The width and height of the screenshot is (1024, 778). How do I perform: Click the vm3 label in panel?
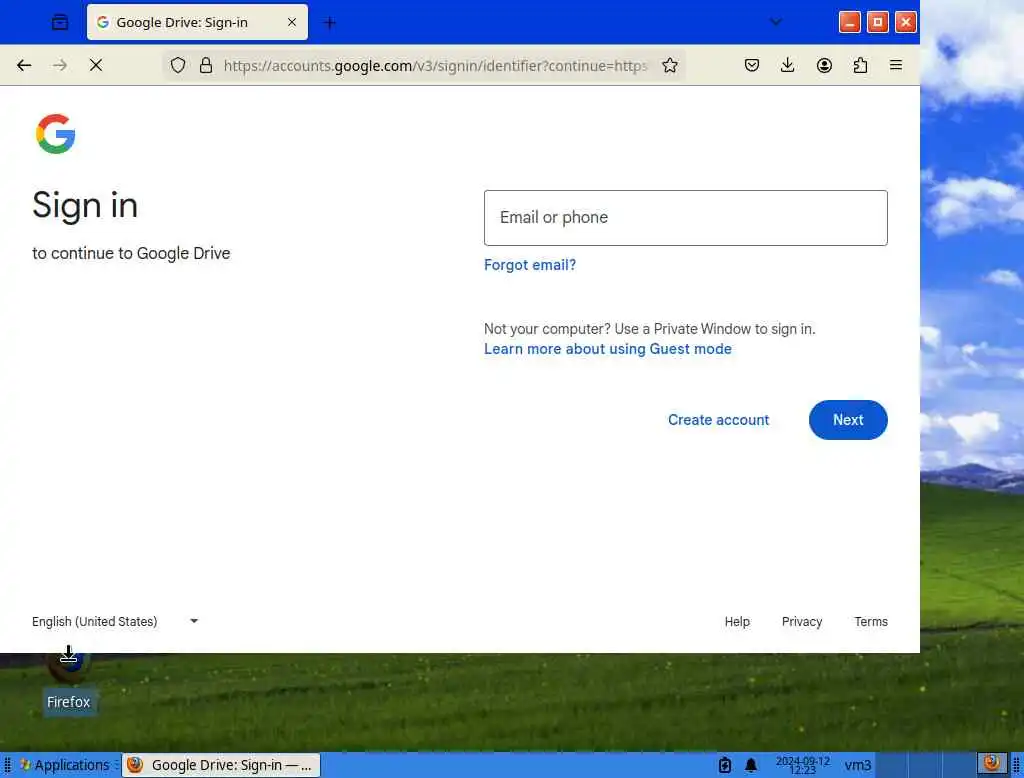(x=857, y=765)
